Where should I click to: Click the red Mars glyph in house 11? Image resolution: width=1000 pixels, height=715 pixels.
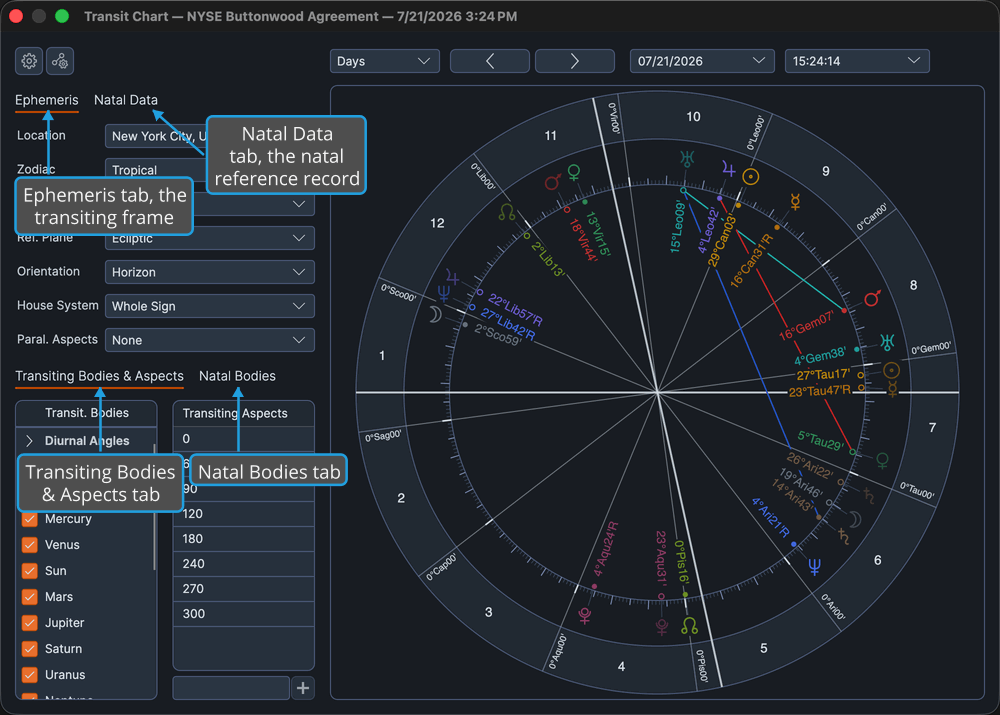tap(553, 182)
